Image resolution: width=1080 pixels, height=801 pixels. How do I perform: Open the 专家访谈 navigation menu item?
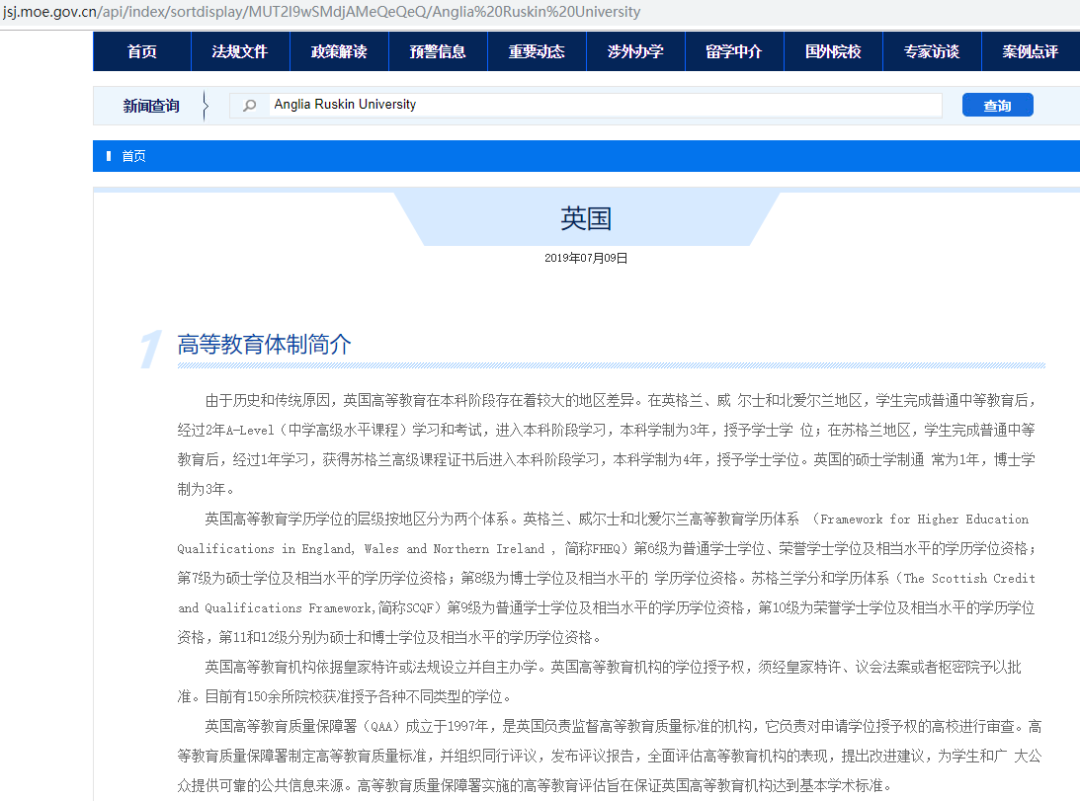[931, 50]
